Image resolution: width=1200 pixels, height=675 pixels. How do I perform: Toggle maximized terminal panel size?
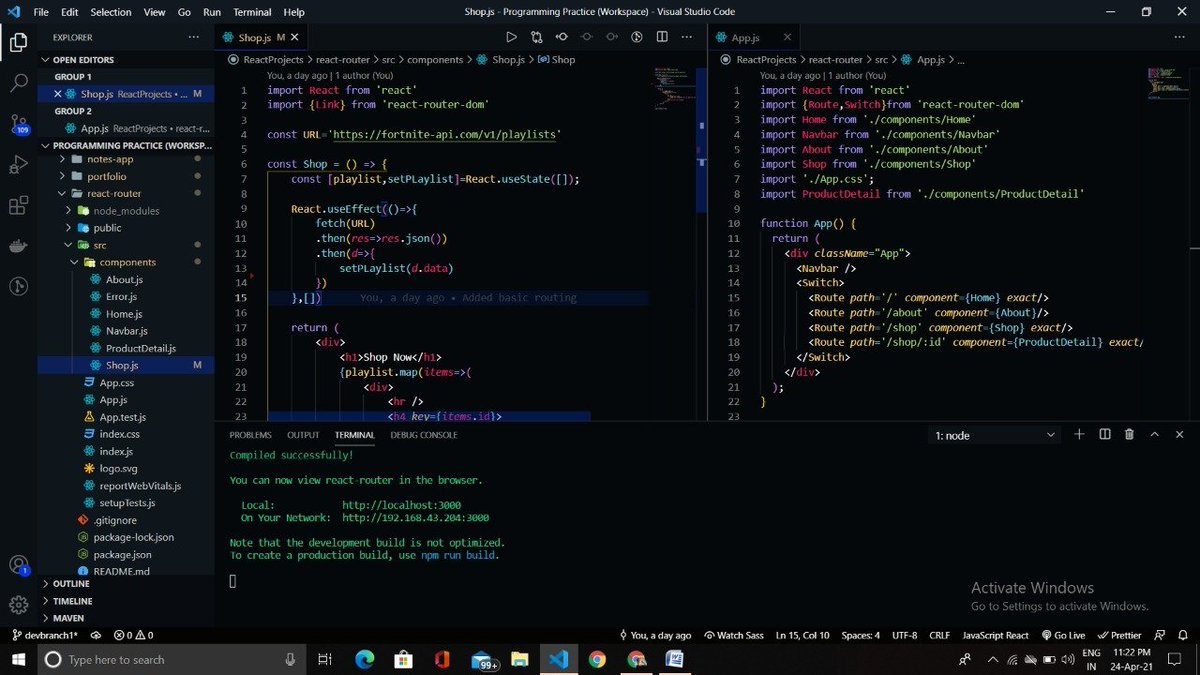click(1155, 435)
